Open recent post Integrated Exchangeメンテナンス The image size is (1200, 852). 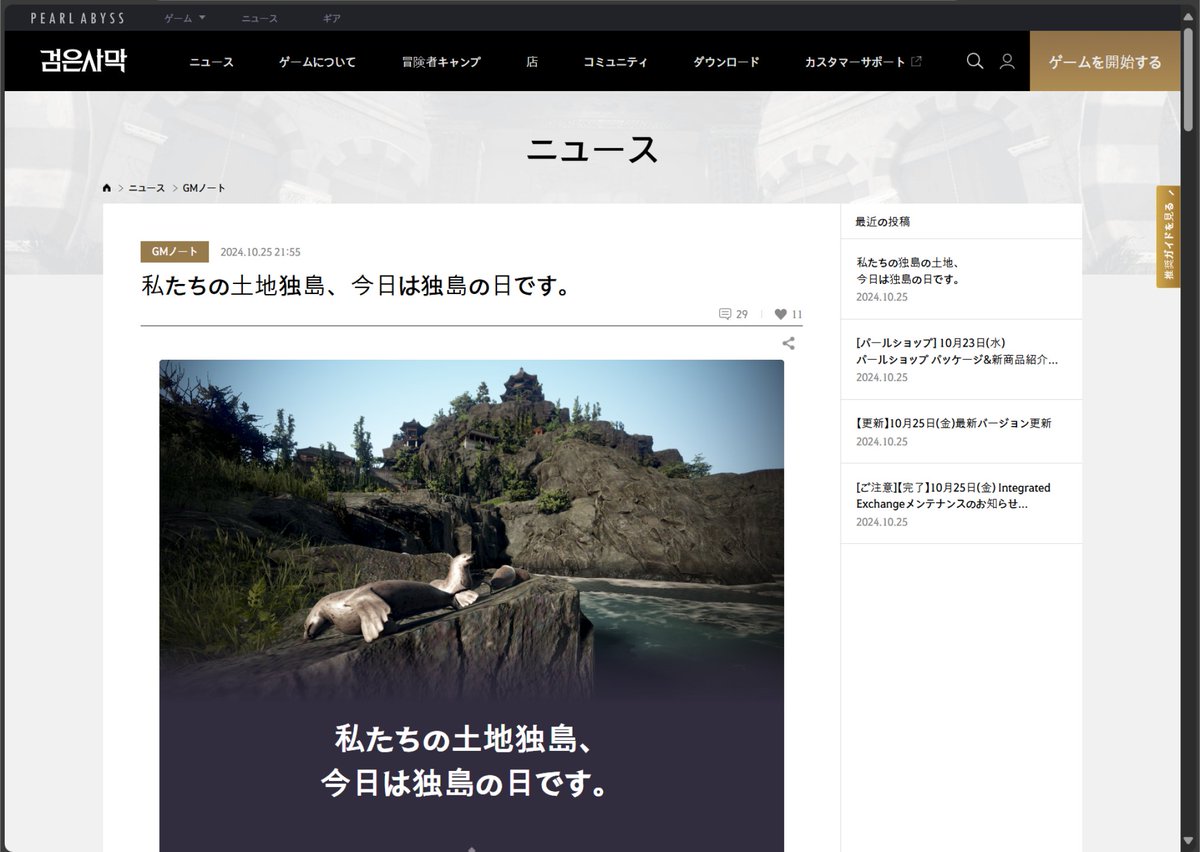pyautogui.click(x=961, y=504)
